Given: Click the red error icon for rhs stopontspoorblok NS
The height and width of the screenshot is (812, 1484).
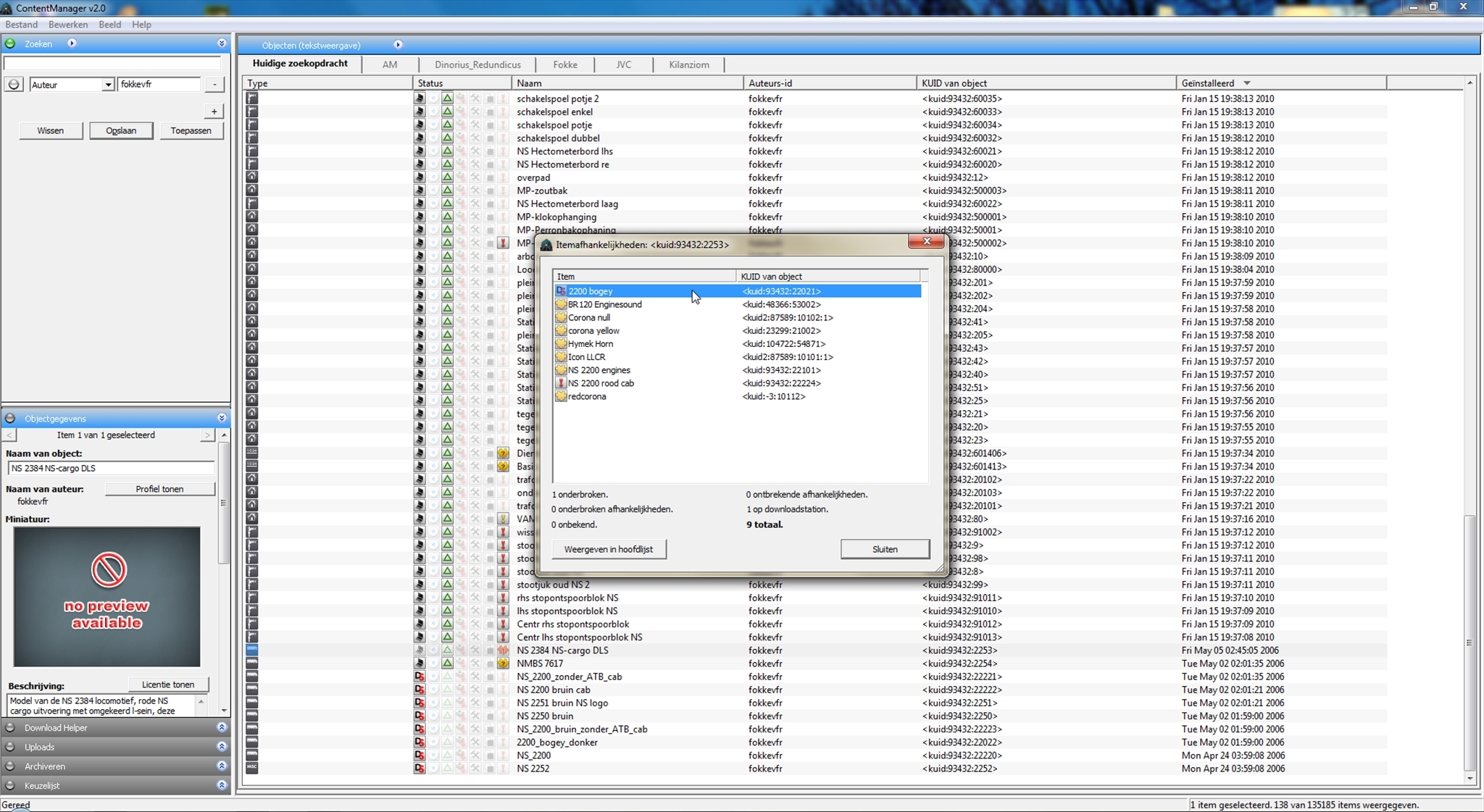Looking at the screenshot, I should pyautogui.click(x=503, y=598).
